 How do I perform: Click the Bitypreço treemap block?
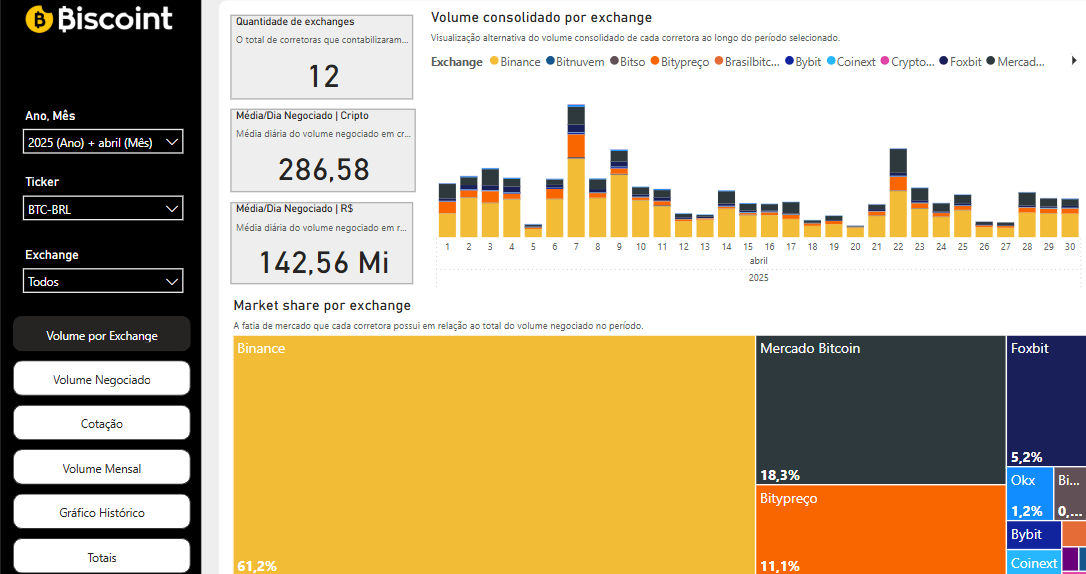[880, 530]
